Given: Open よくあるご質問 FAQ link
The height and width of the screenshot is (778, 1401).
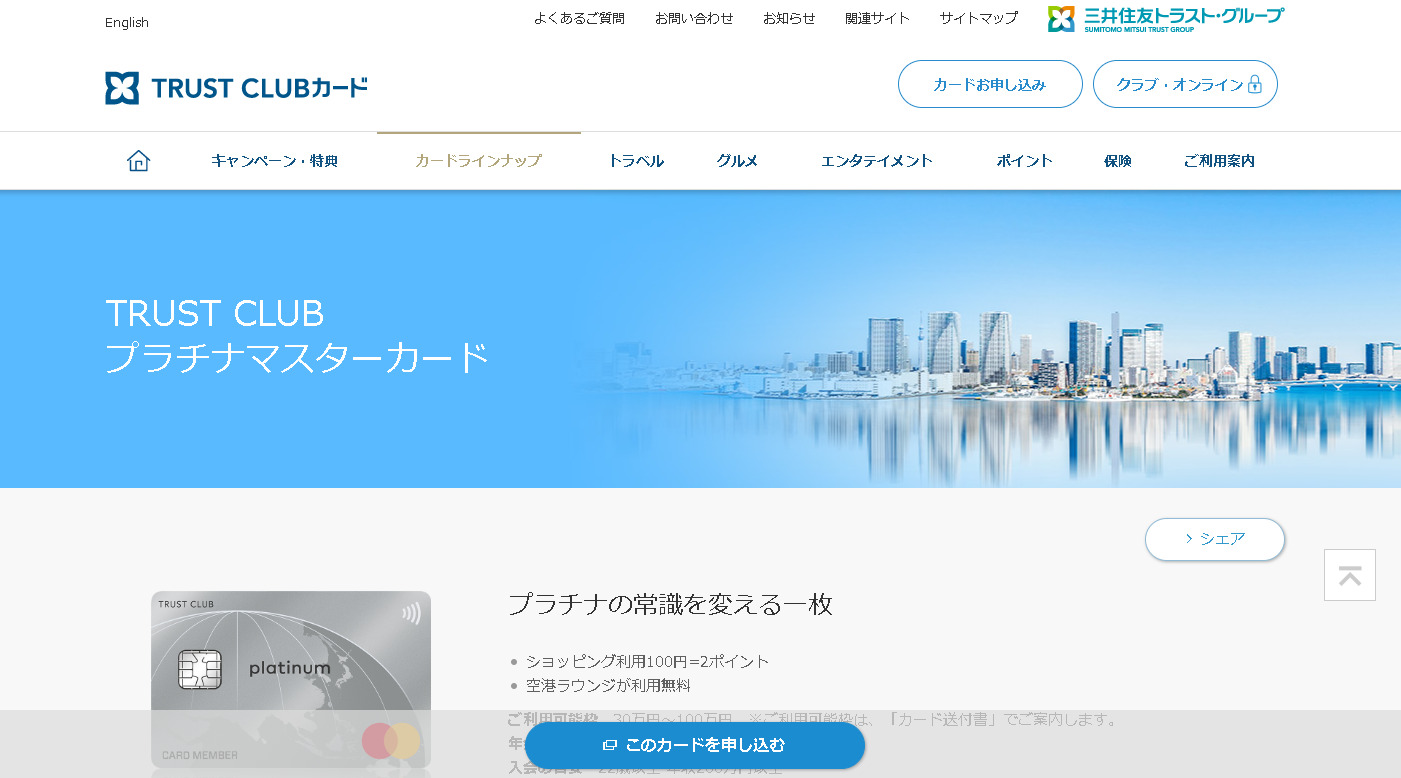Looking at the screenshot, I should [x=579, y=18].
